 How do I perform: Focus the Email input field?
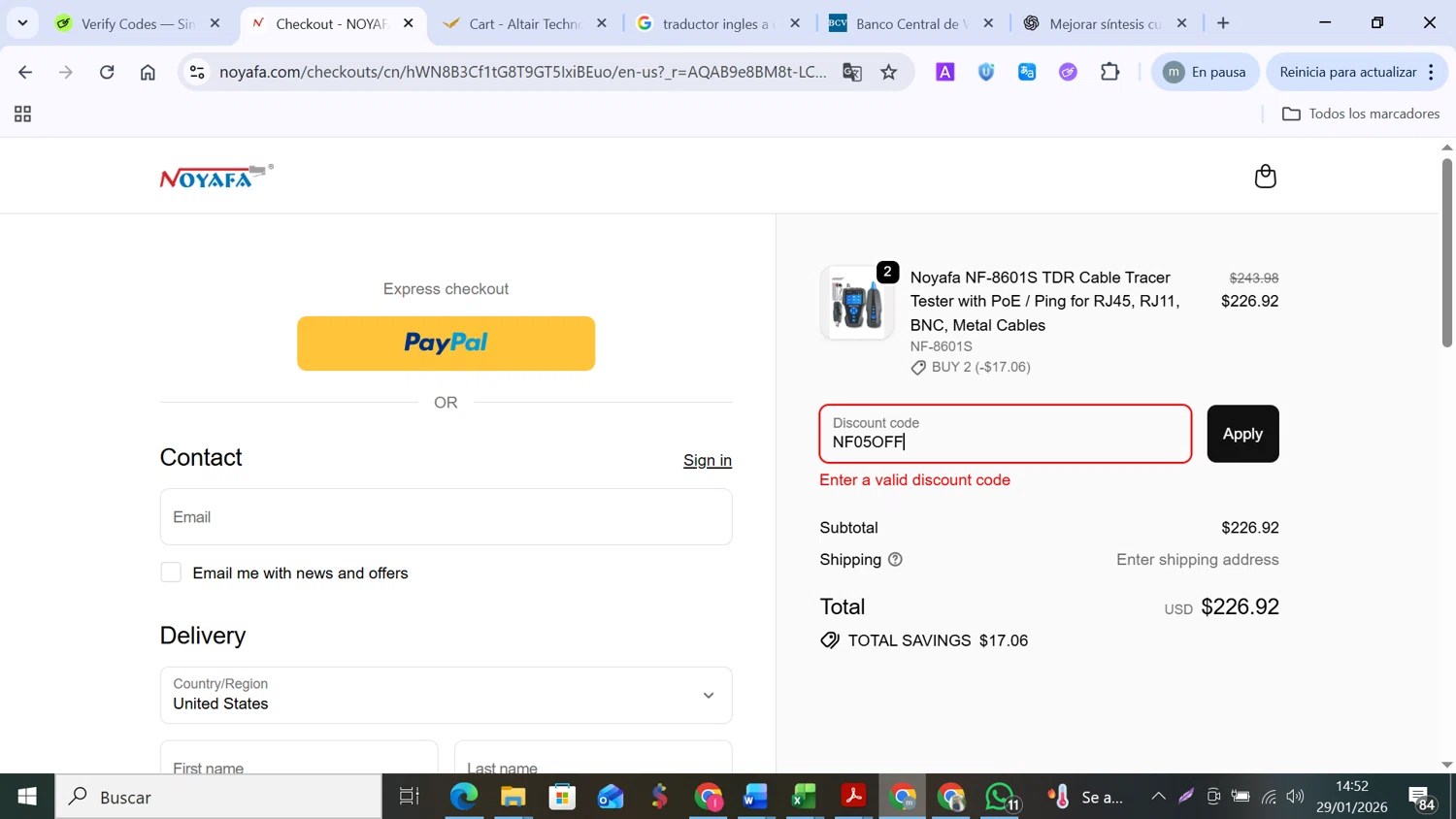point(446,517)
